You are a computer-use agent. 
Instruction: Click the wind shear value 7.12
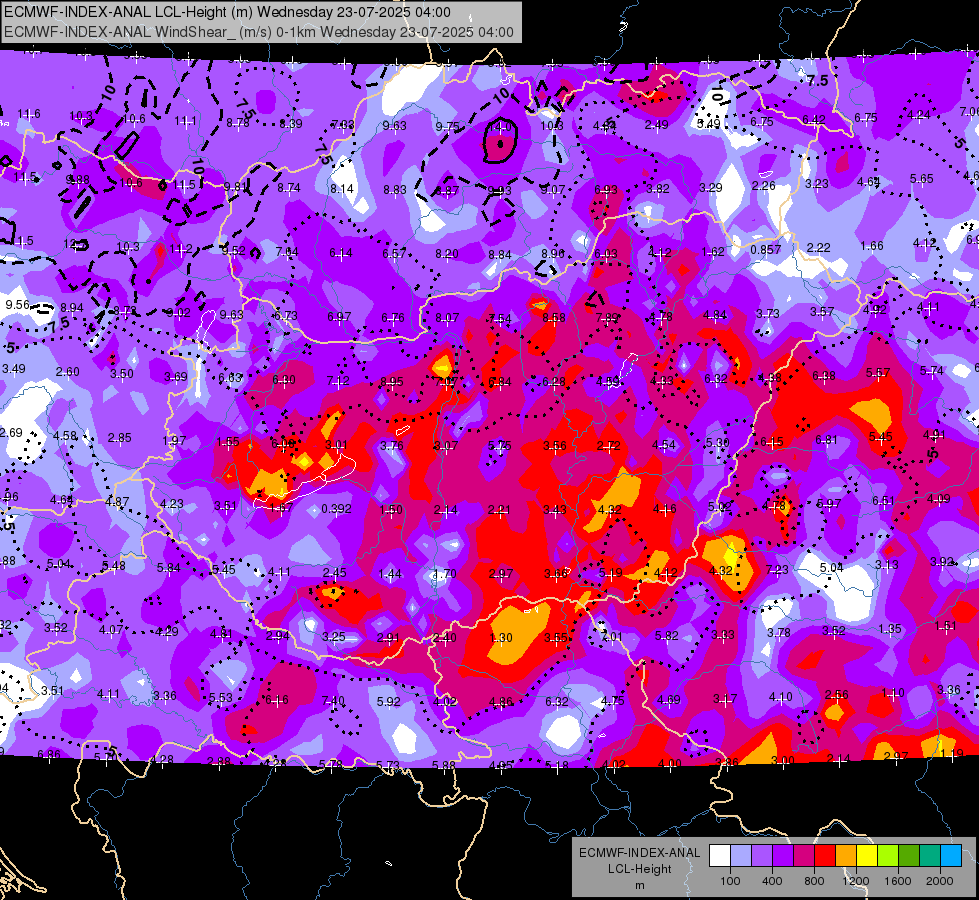coord(338,380)
